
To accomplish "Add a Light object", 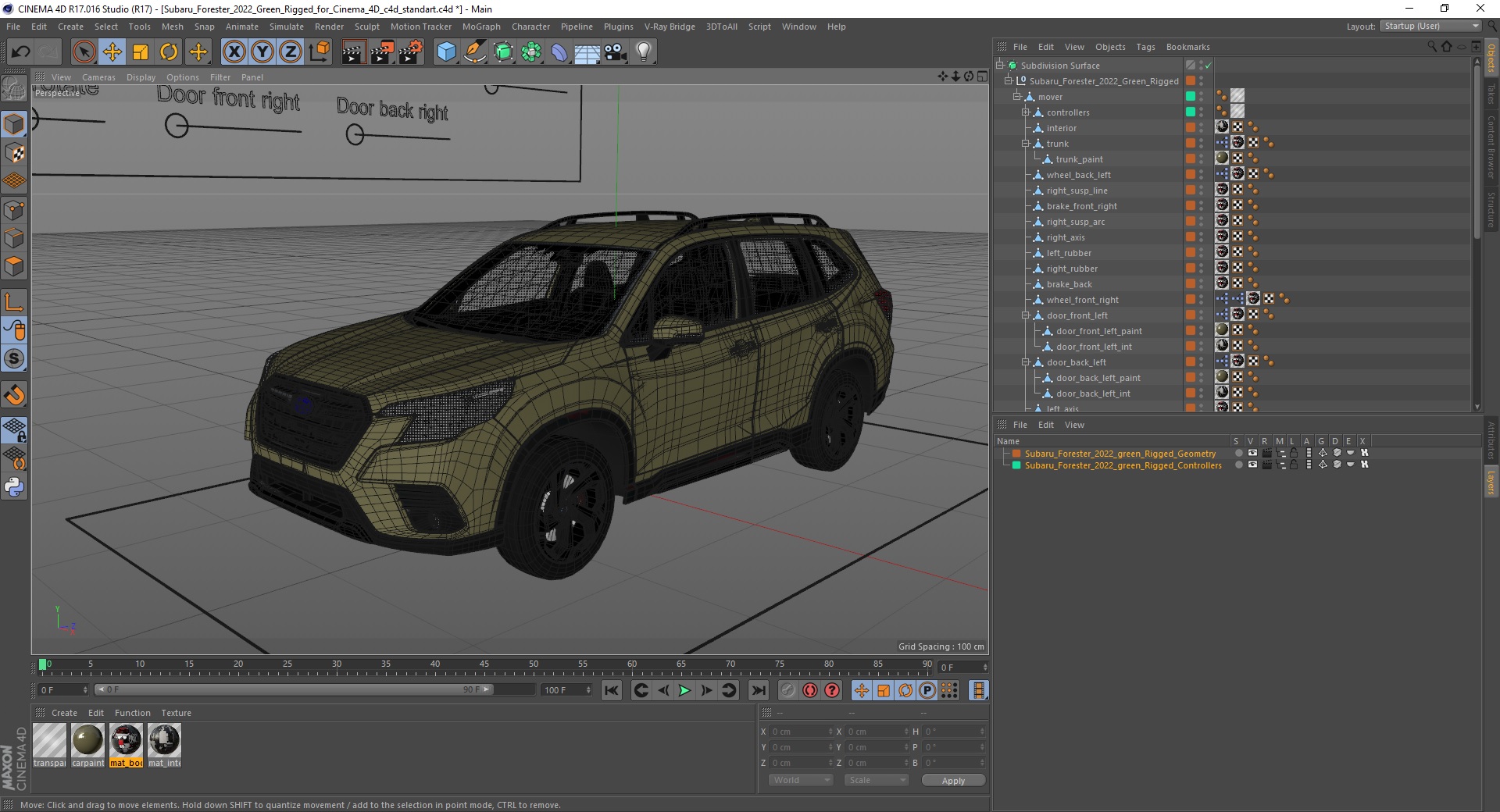I will pos(644,52).
